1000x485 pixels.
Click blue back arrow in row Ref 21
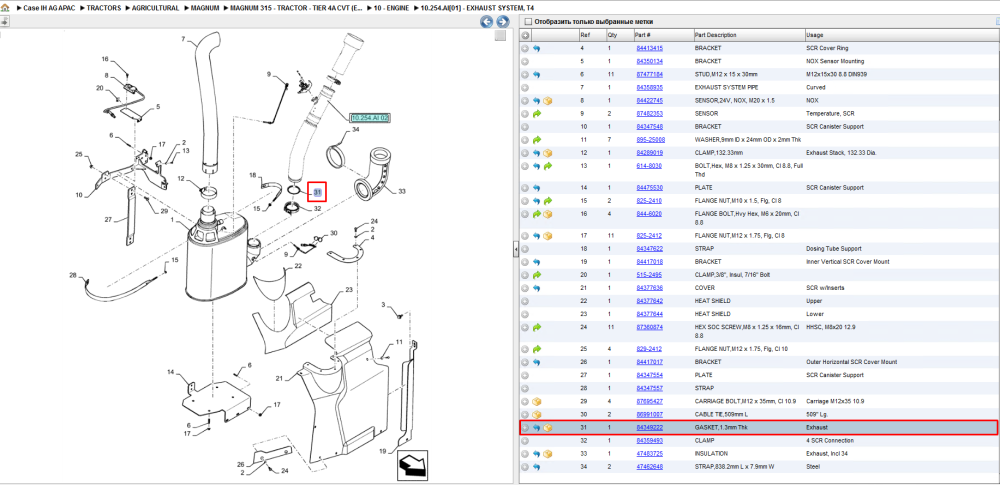tap(537, 288)
